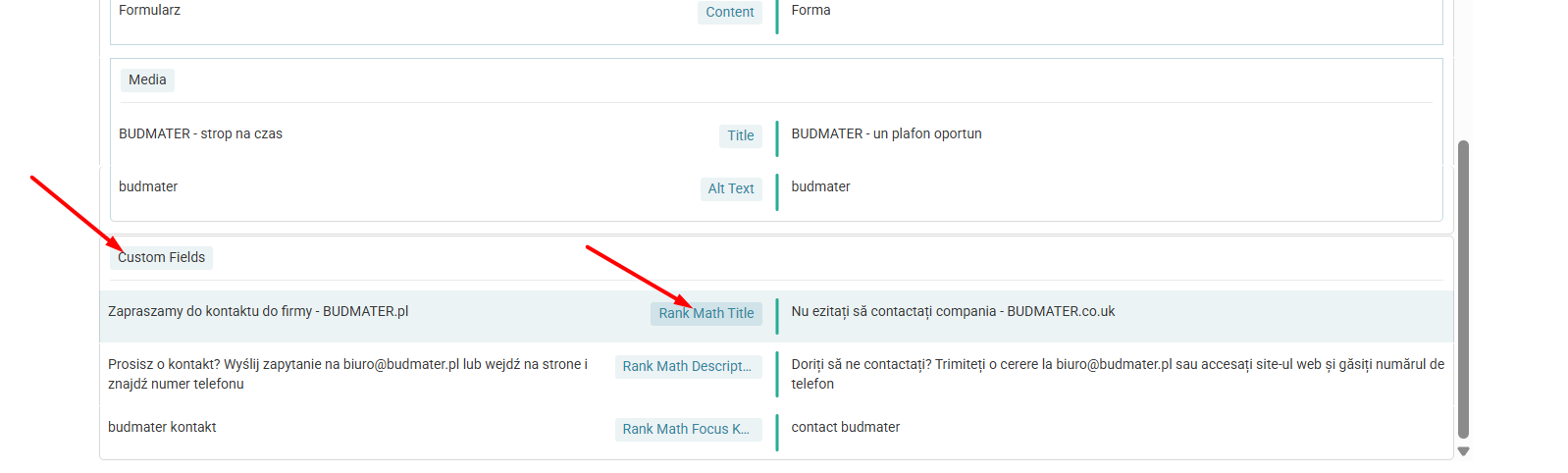Select source text 'Formularz'

[x=149, y=10]
